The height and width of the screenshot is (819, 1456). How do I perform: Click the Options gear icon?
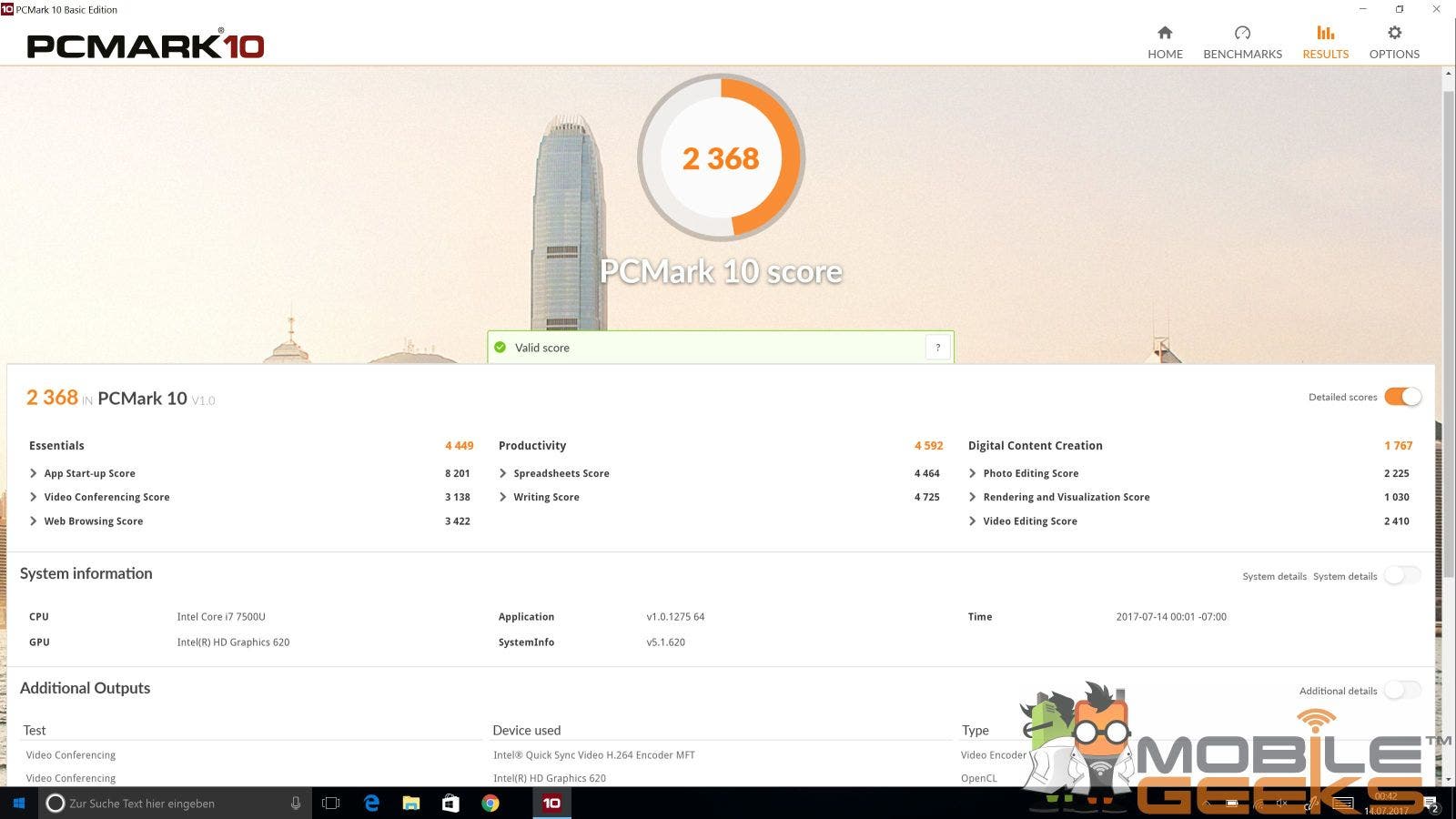[x=1394, y=33]
